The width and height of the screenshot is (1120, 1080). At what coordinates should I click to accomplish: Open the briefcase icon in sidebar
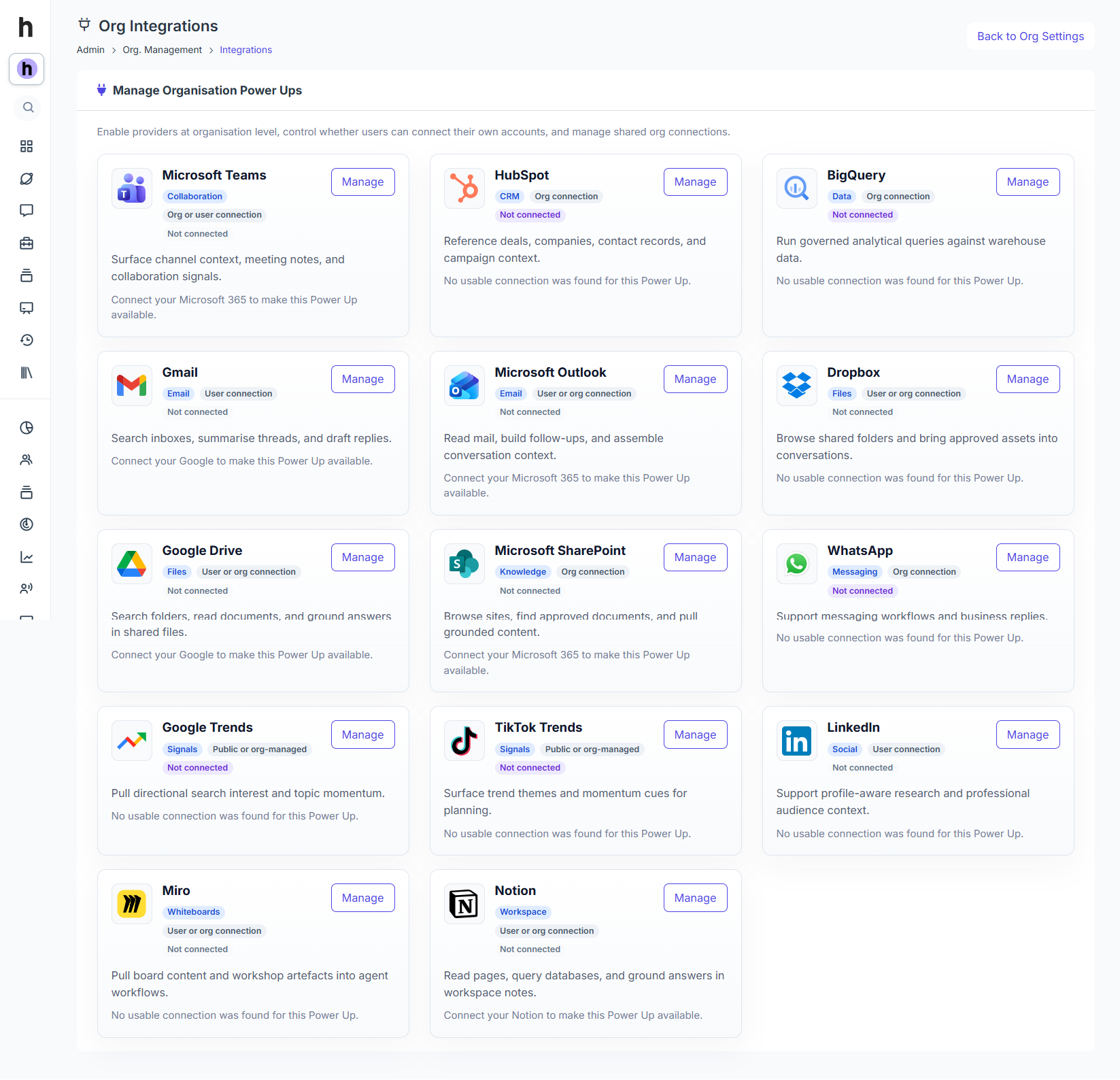pyautogui.click(x=27, y=243)
